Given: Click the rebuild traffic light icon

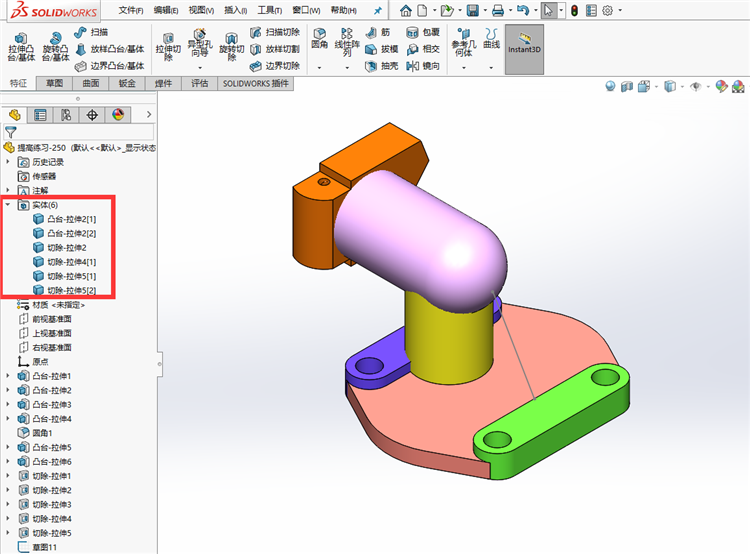Looking at the screenshot, I should (x=574, y=10).
